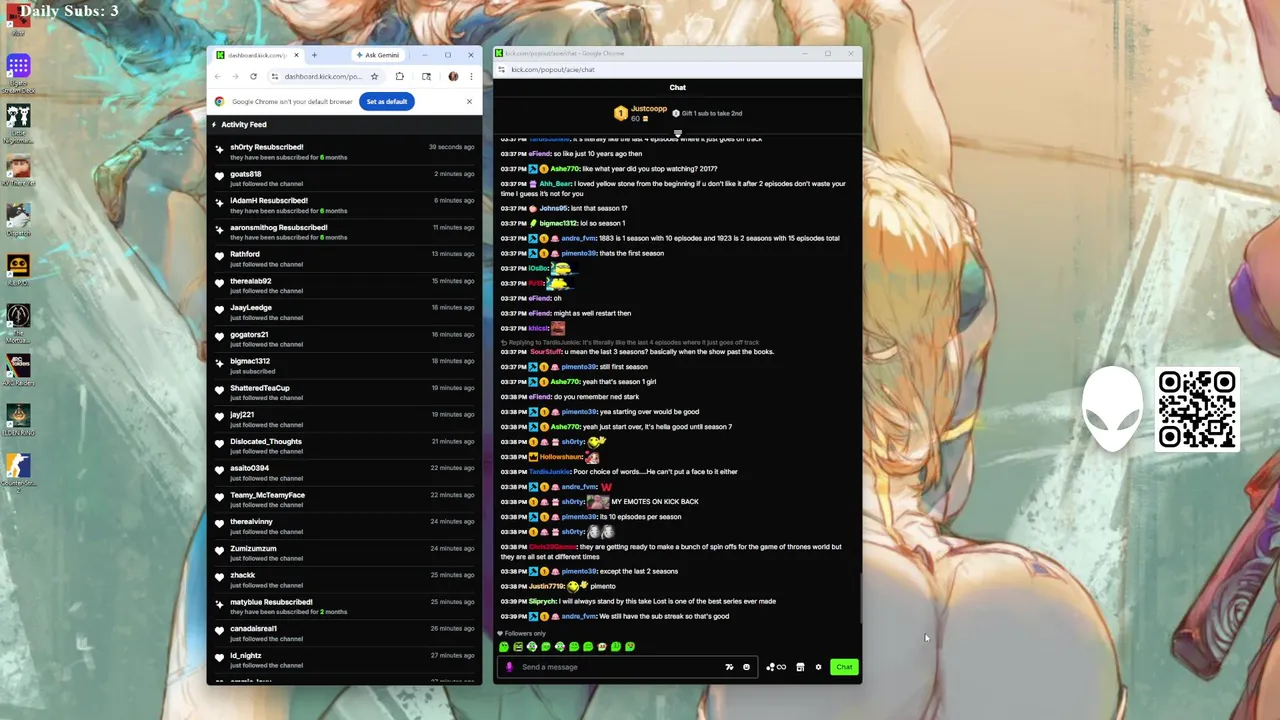Screen dimensions: 1280x720
Task: Open new tab with plus button
Action: [314, 55]
